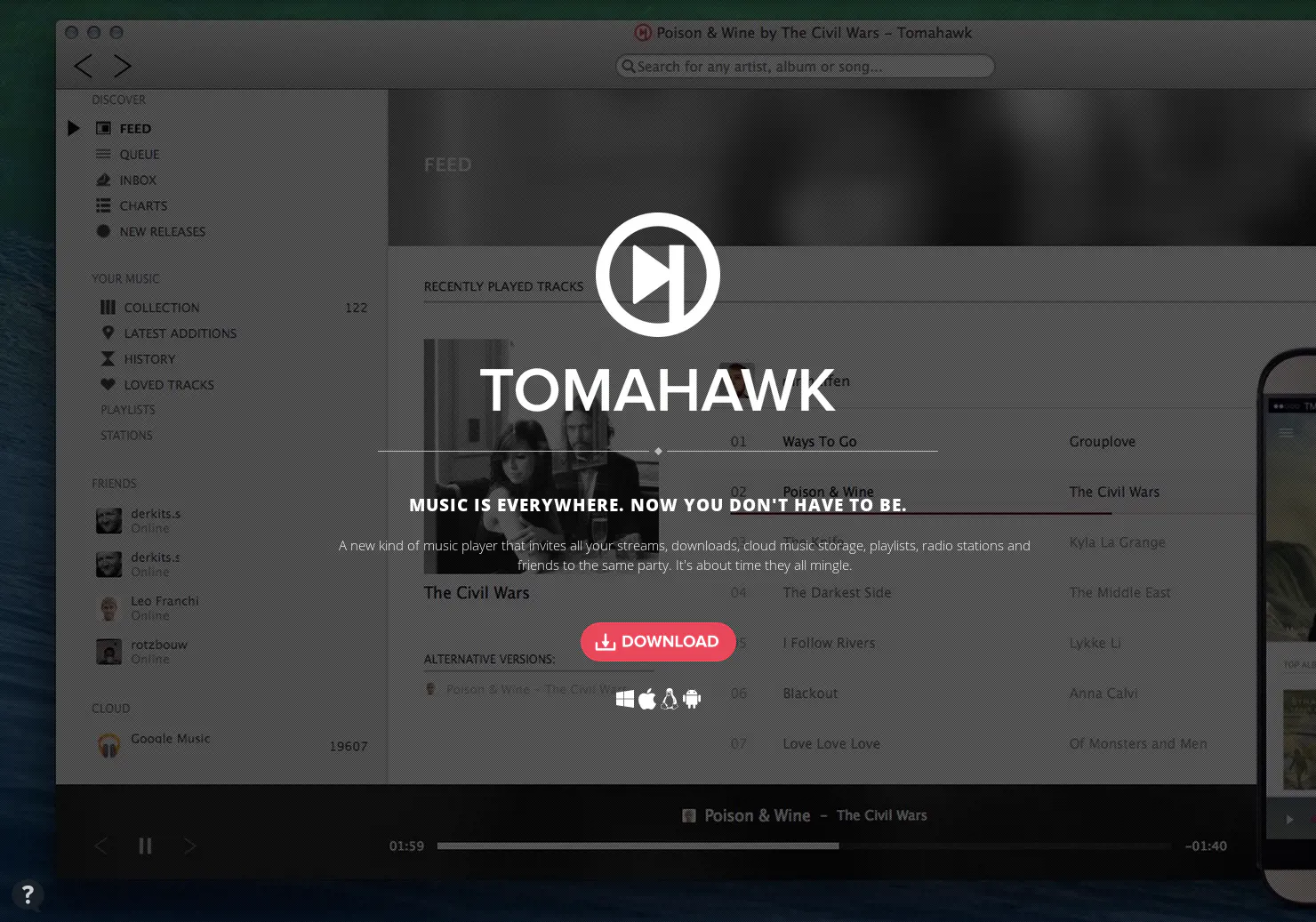Click artist Grouplove
Screen dimensions: 1316x922
click(x=1103, y=442)
